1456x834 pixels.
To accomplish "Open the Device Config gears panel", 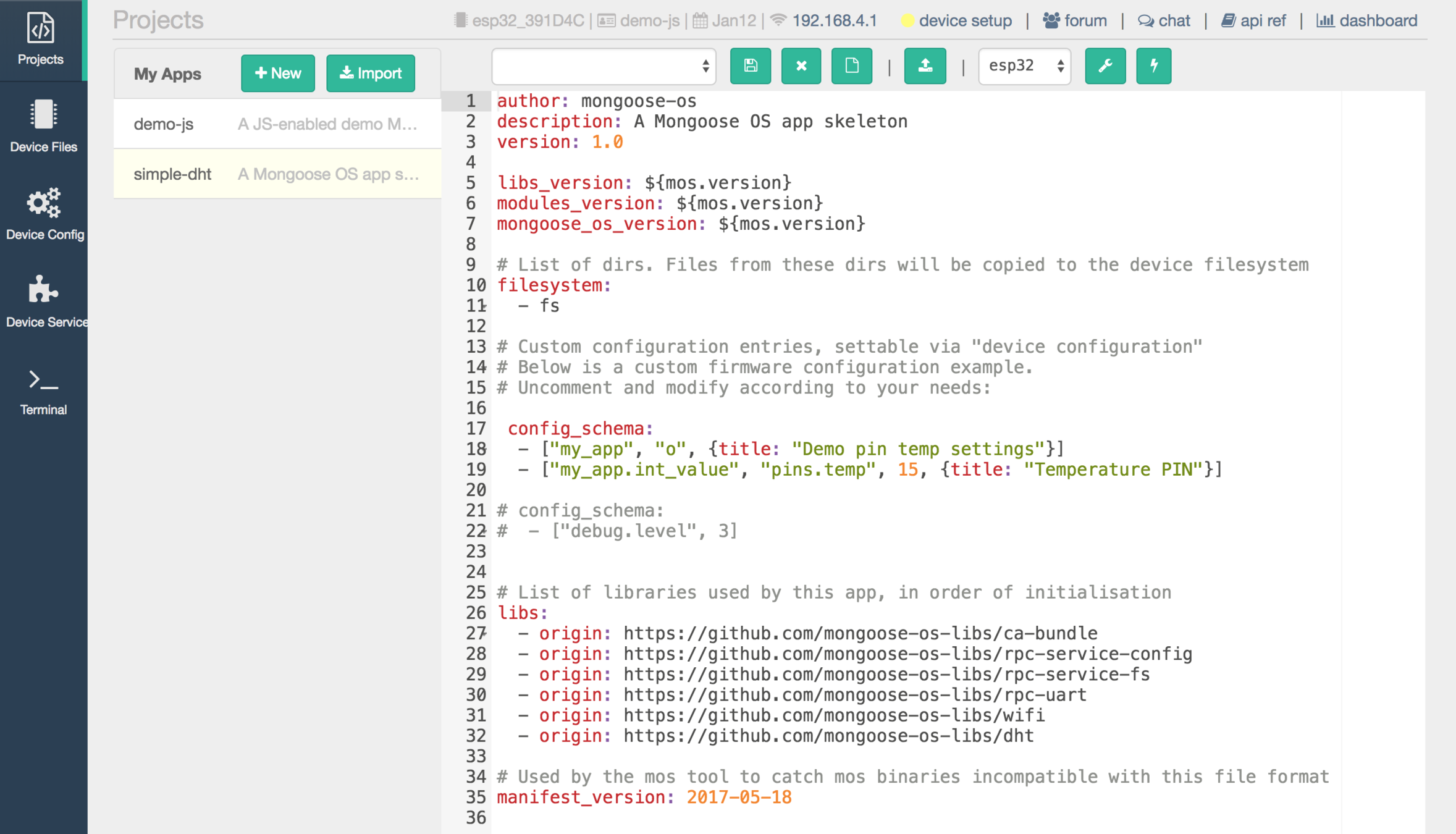I will pos(43,214).
